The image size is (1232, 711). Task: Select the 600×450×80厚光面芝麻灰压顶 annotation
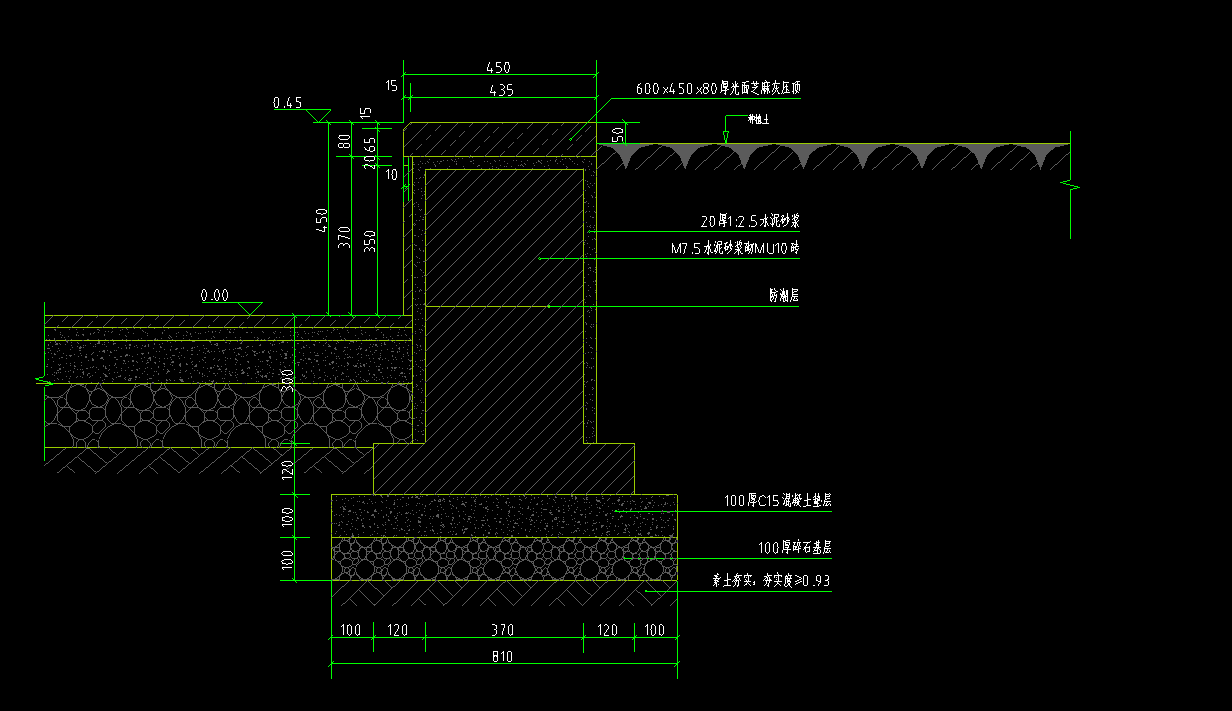point(718,89)
